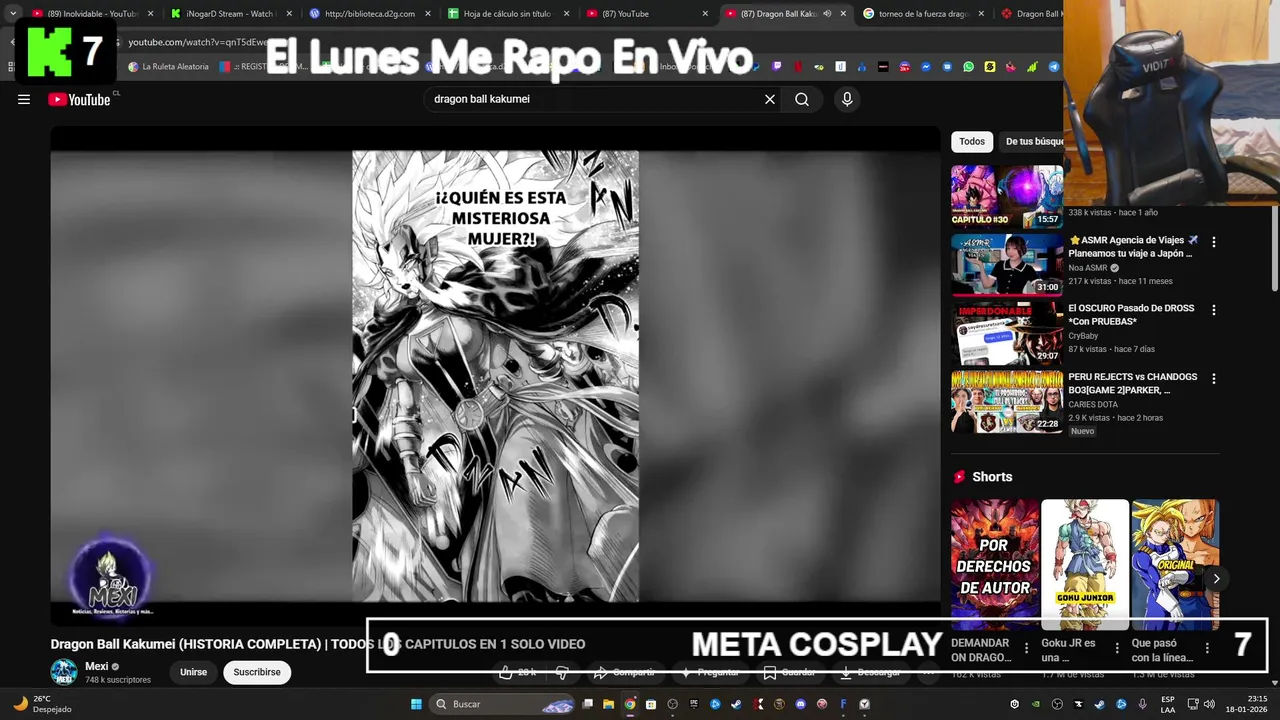Open the Windows Start menu
1280x720 pixels.
[416, 704]
